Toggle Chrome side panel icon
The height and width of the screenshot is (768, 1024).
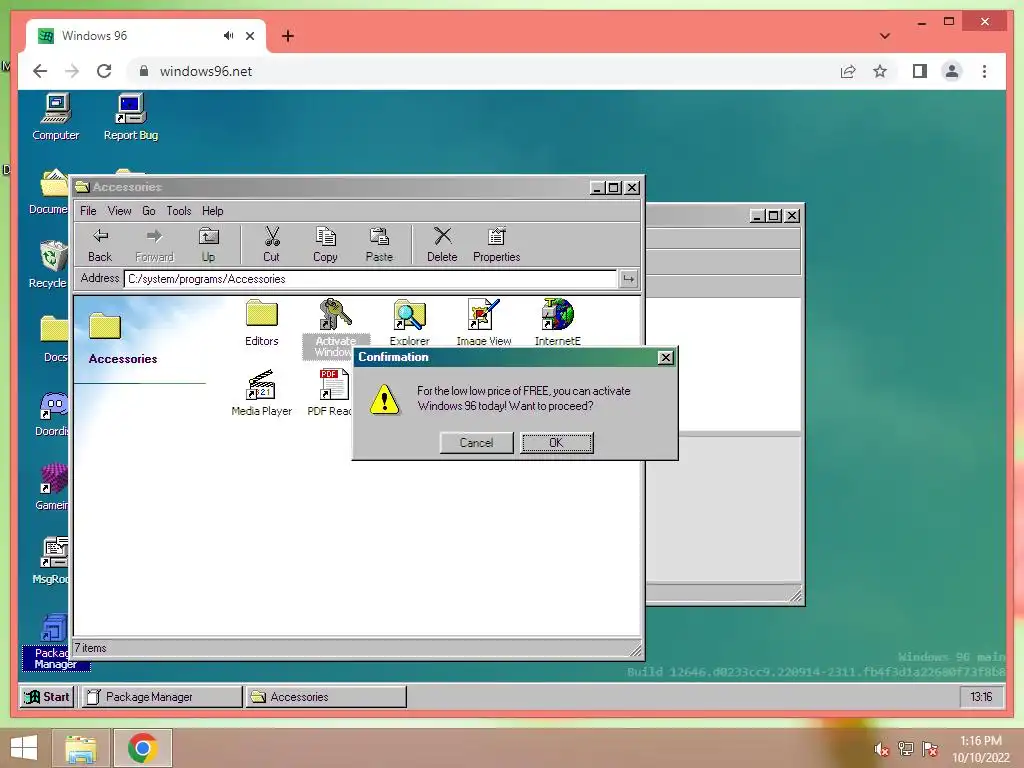[x=920, y=71]
